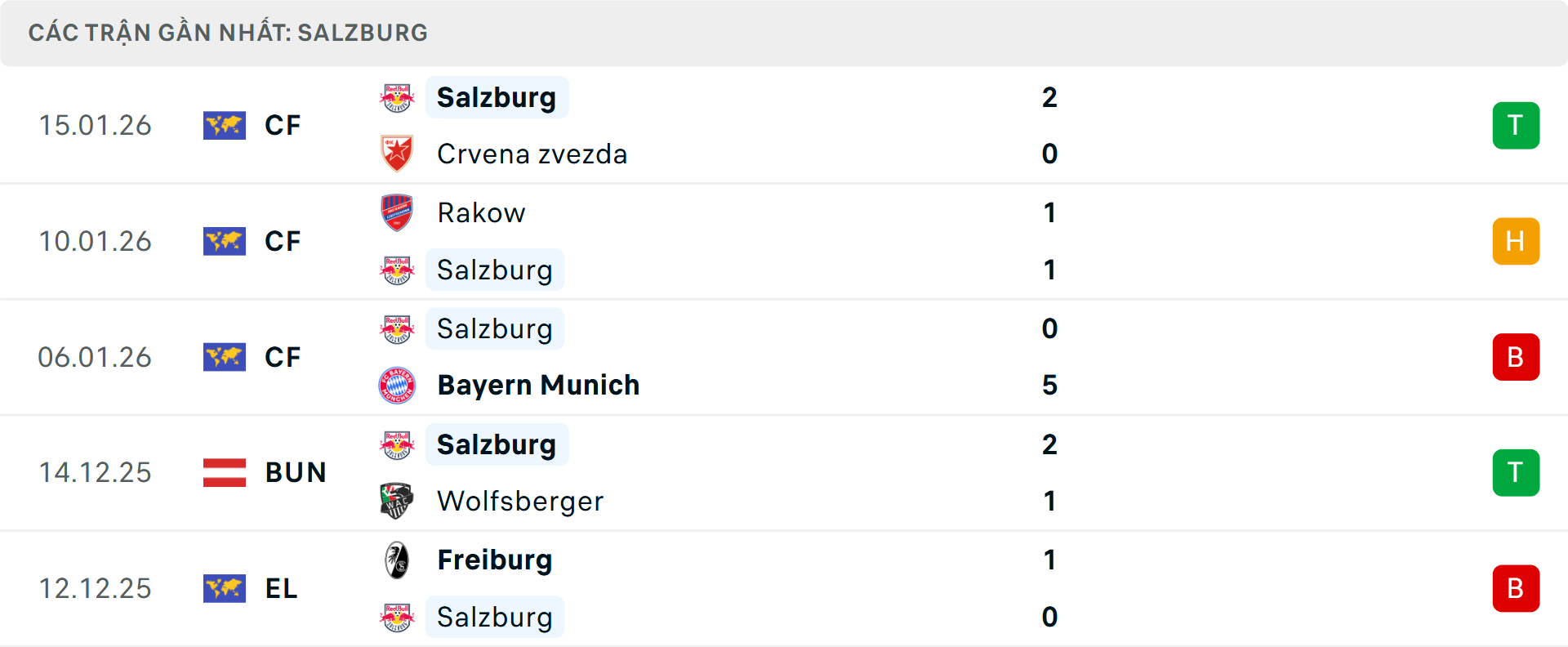Image resolution: width=1568 pixels, height=647 pixels.
Task: Click Salzburg crest in the 15.01.26 match
Action: 397,98
